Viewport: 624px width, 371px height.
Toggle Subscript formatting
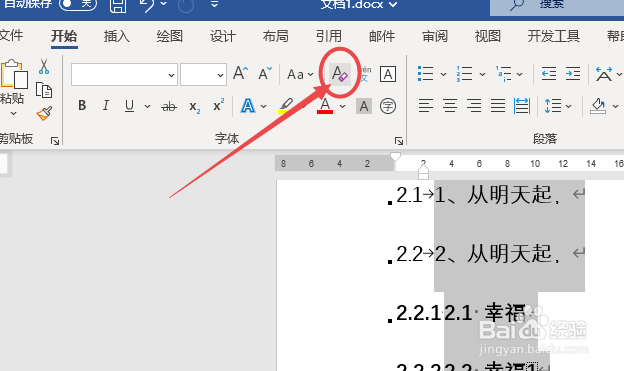[195, 107]
